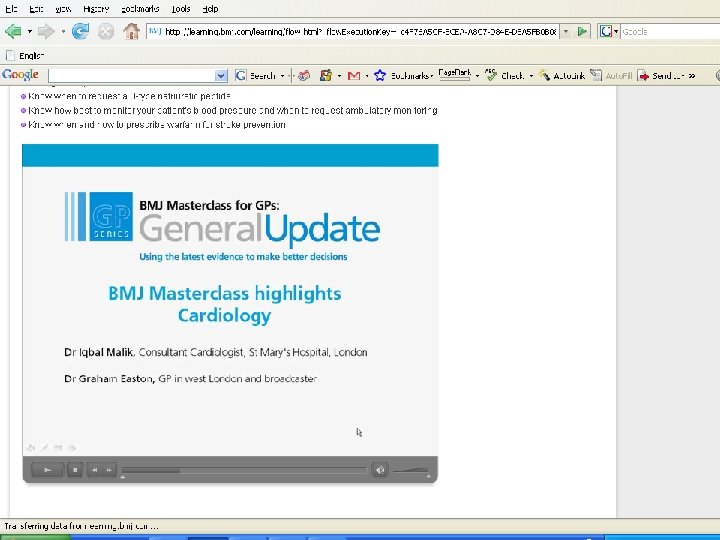The height and width of the screenshot is (540, 720).
Task: Open the File menu
Action: point(11,9)
